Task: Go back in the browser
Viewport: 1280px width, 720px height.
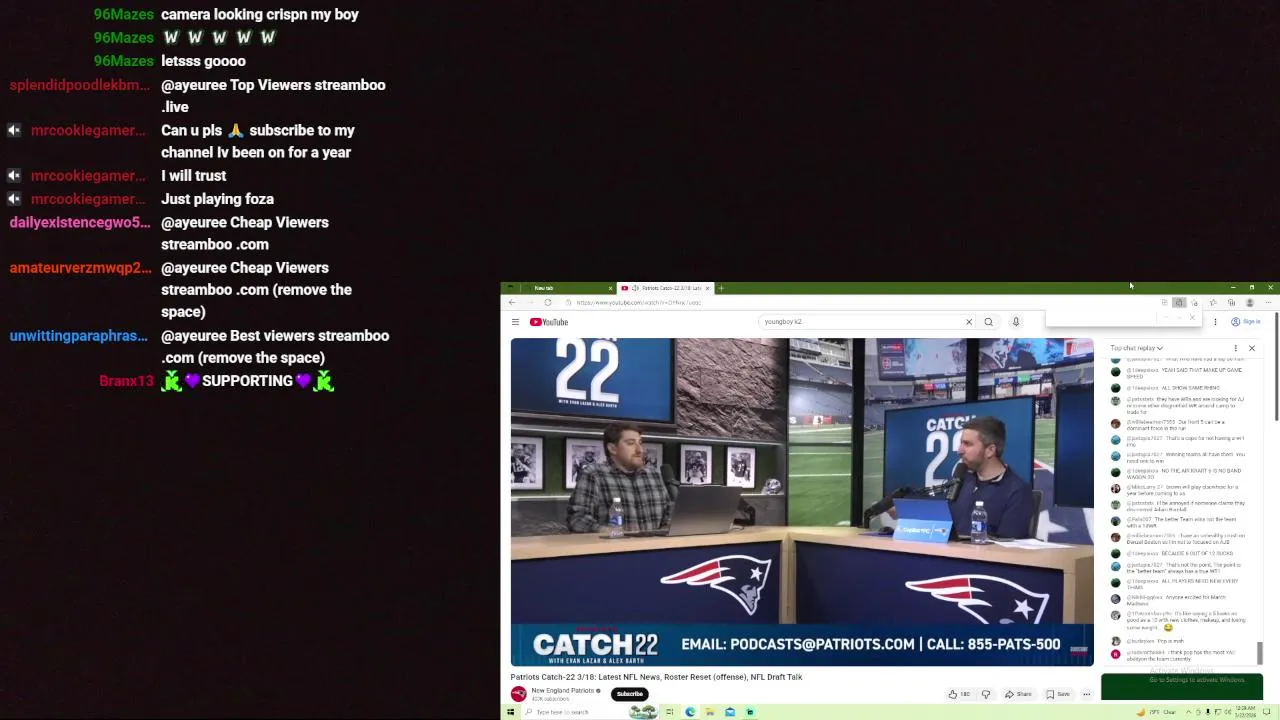Action: tap(512, 302)
